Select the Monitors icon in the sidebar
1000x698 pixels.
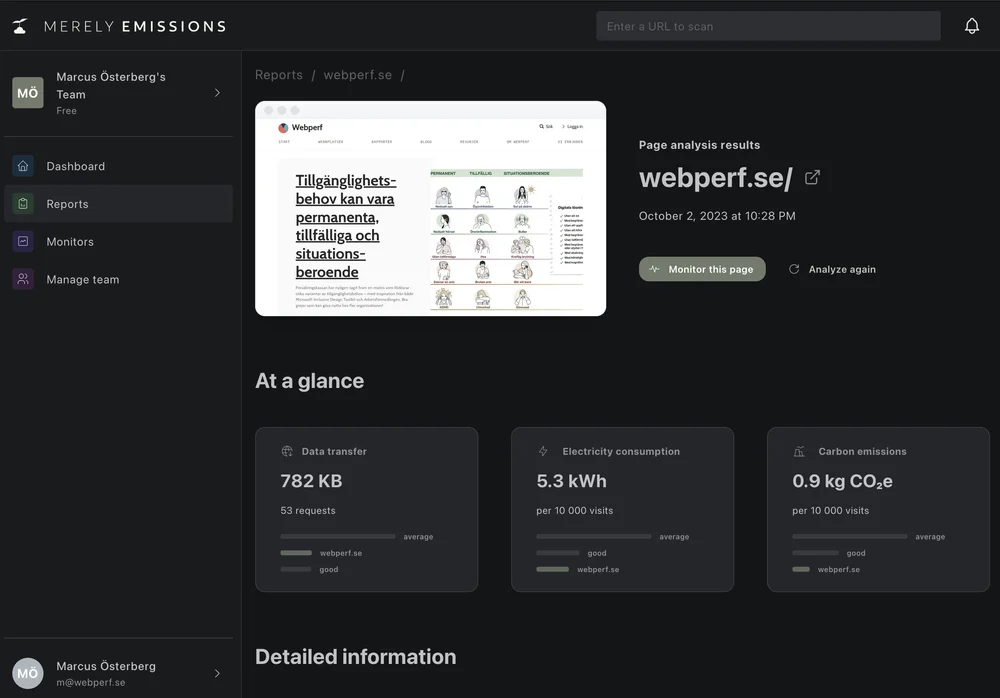pyautogui.click(x=22, y=241)
